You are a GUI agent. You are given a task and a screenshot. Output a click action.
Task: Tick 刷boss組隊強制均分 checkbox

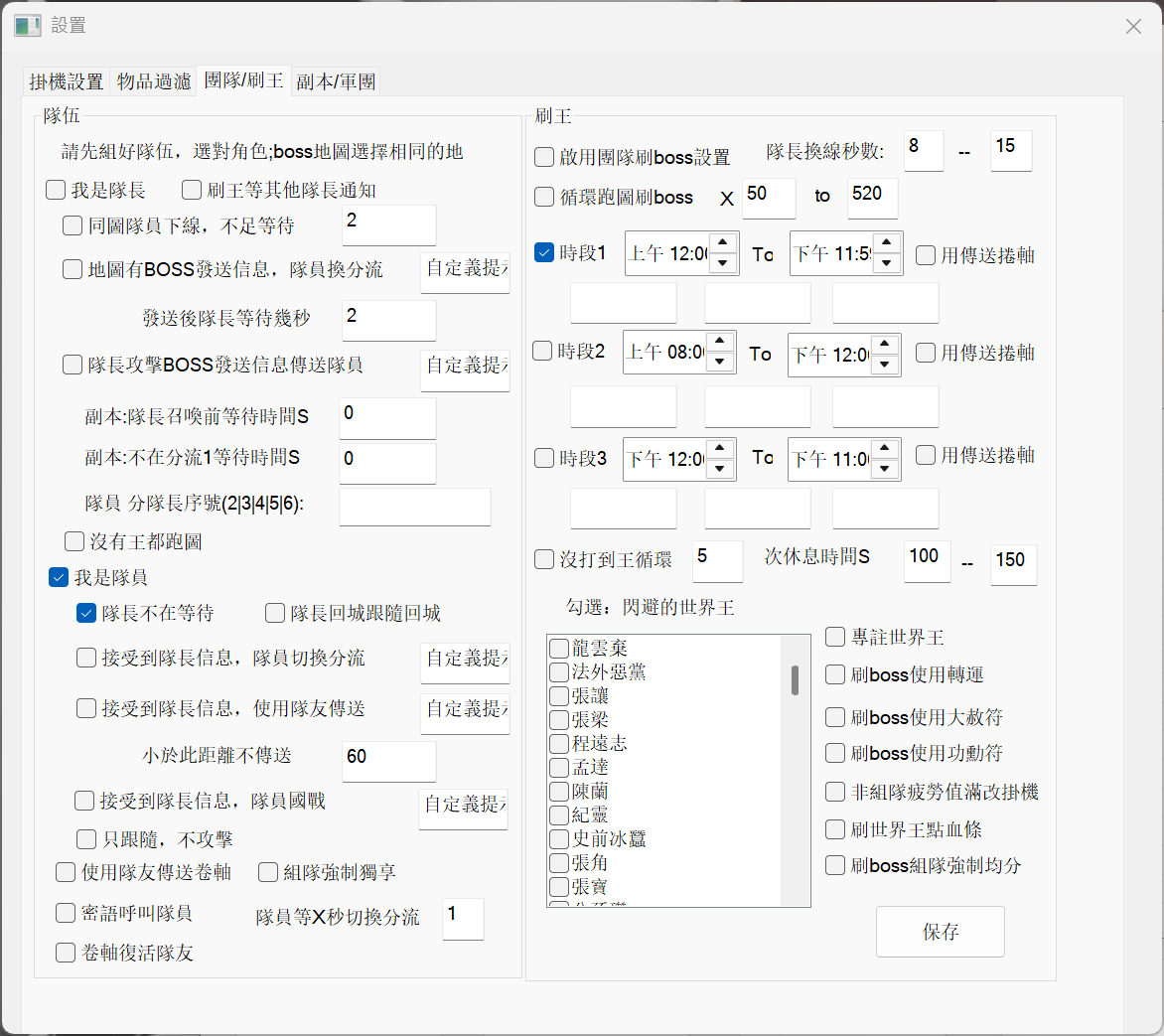pos(835,865)
